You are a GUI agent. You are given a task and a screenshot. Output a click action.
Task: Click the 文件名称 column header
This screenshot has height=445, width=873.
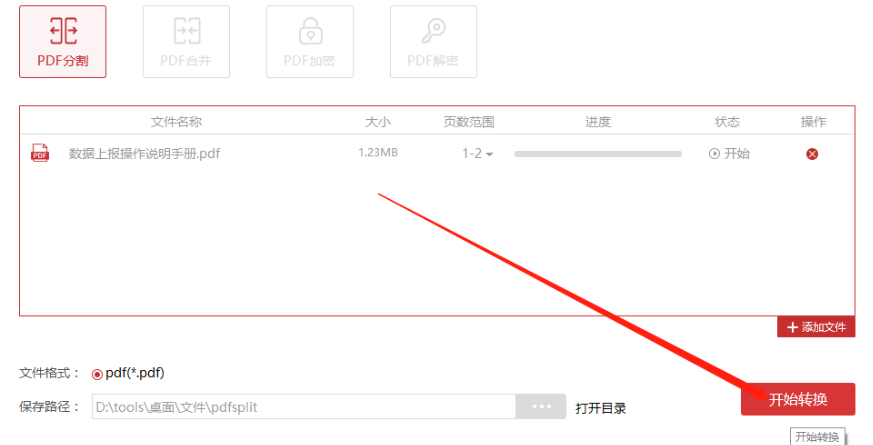point(176,121)
